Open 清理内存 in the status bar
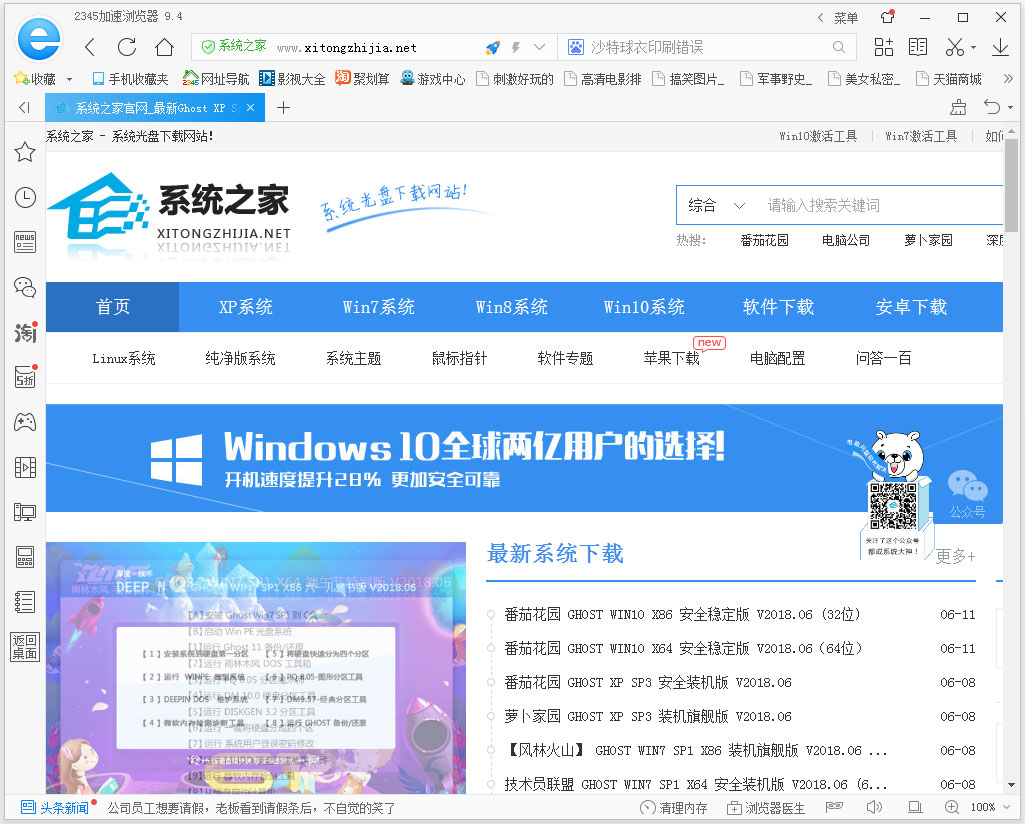 pos(673,808)
